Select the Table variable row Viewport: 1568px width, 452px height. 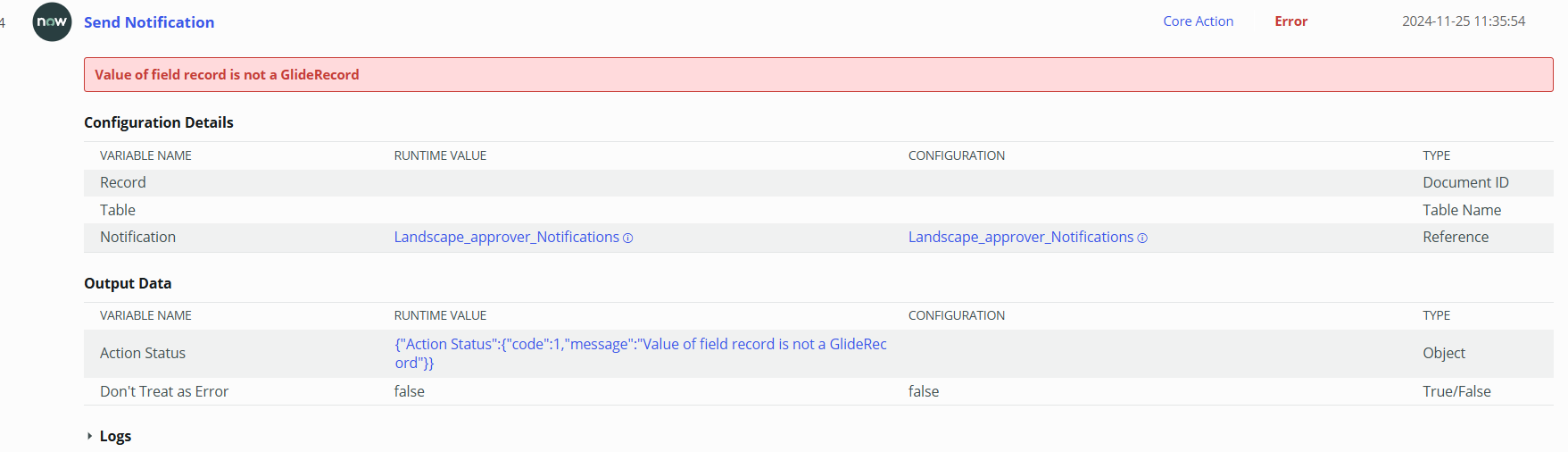(818, 210)
